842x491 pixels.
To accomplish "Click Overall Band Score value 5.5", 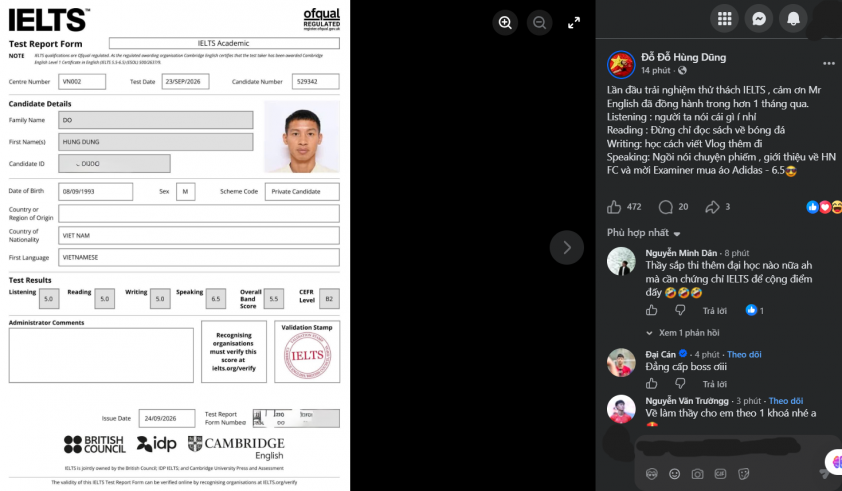I will [x=274, y=299].
